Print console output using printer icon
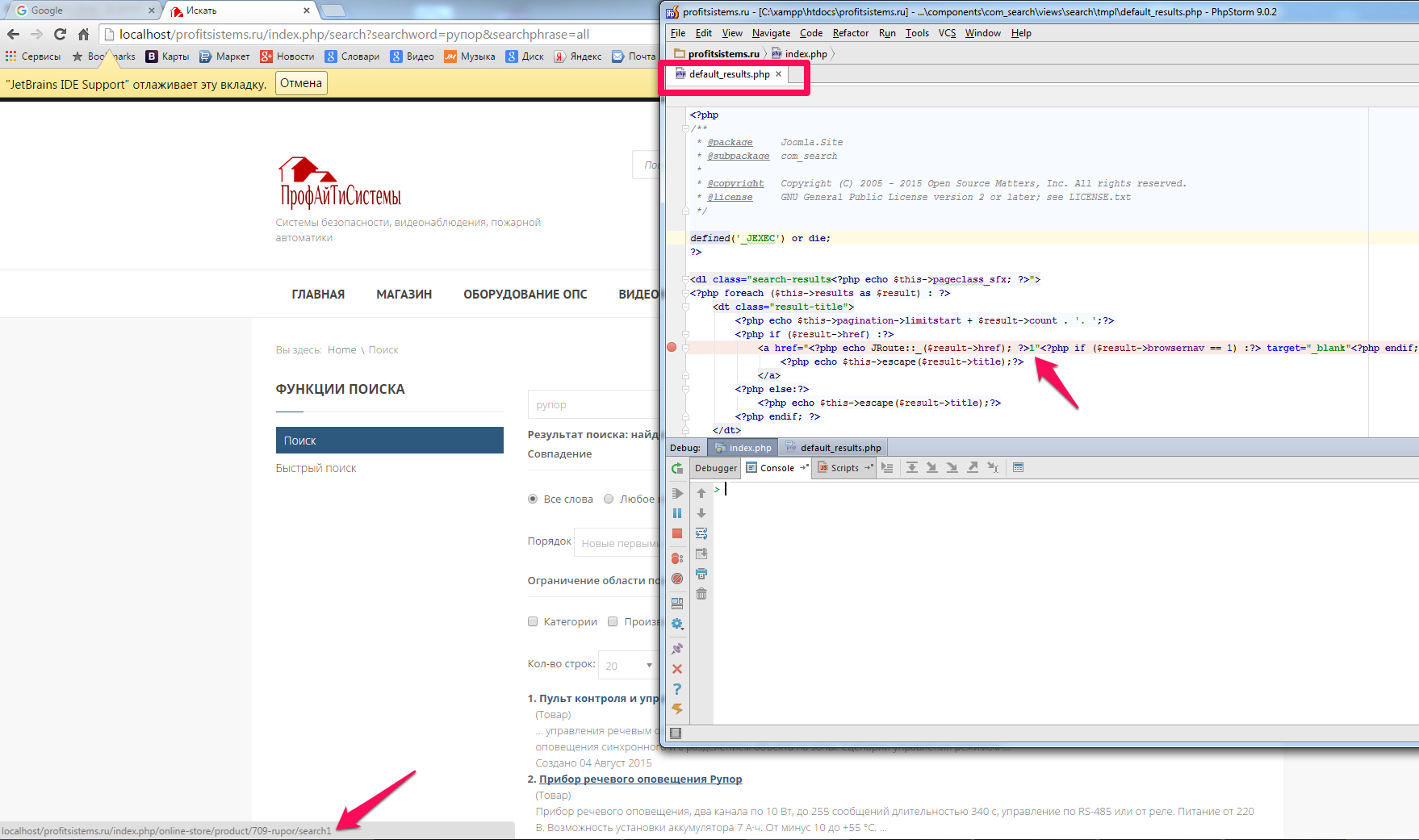Viewport: 1419px width, 840px height. (701, 574)
